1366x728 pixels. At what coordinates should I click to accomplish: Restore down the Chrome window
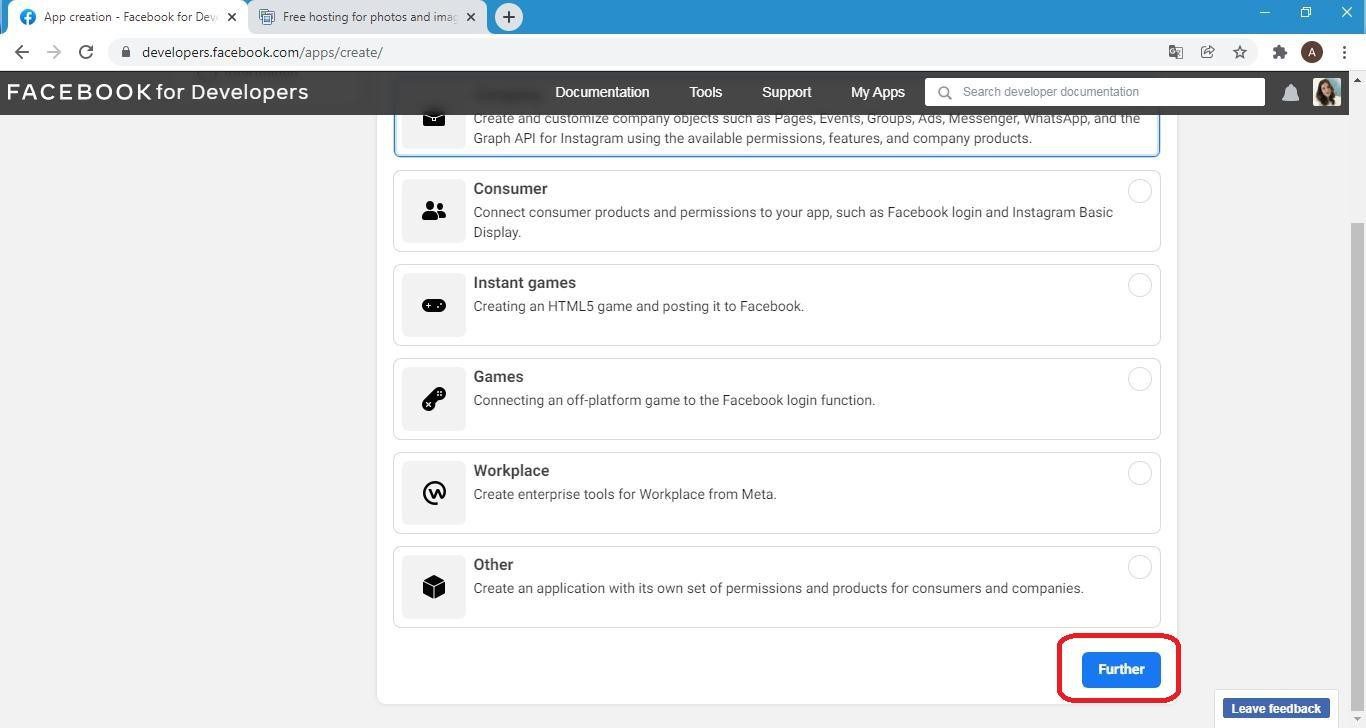point(1305,13)
